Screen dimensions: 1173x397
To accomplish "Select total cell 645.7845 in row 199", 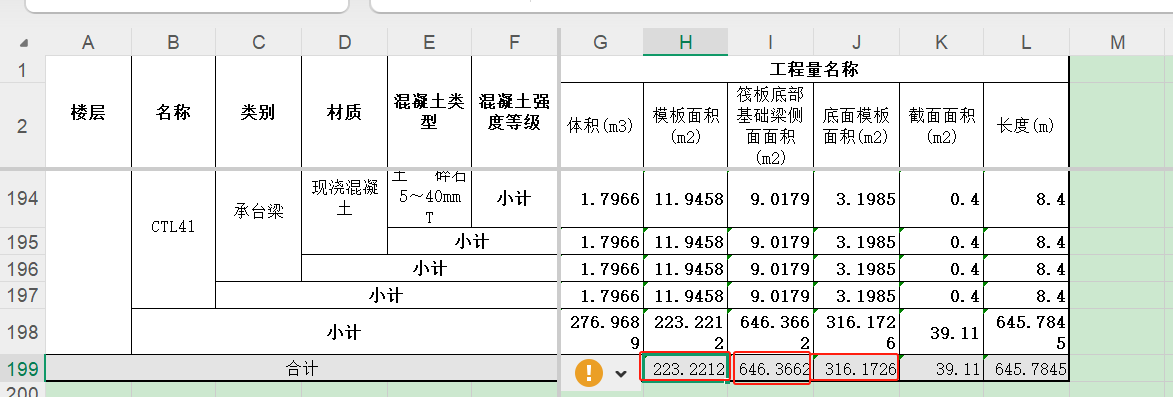I will click(1026, 369).
